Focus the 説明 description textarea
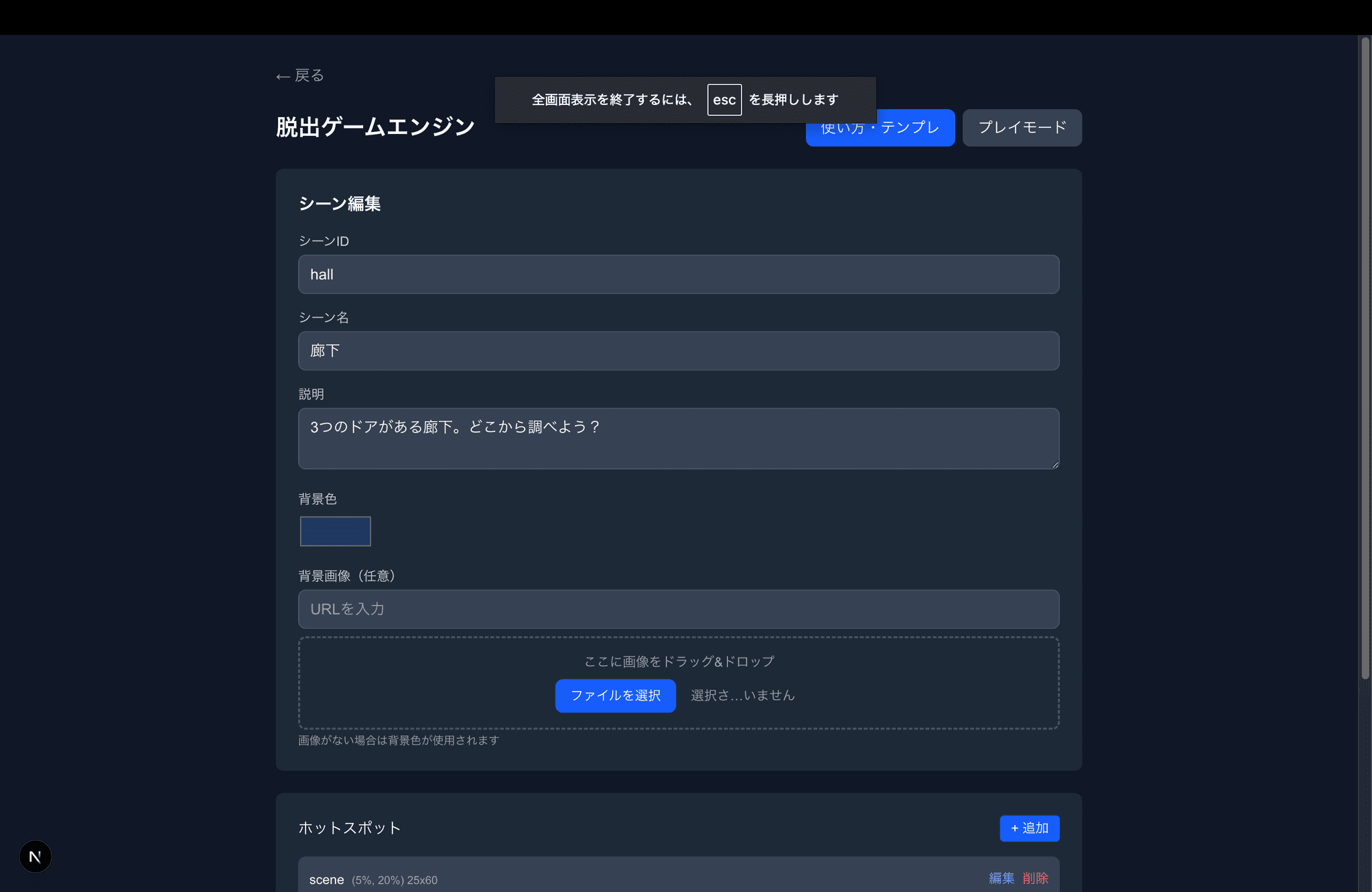Viewport: 1372px width, 892px height. click(678, 439)
